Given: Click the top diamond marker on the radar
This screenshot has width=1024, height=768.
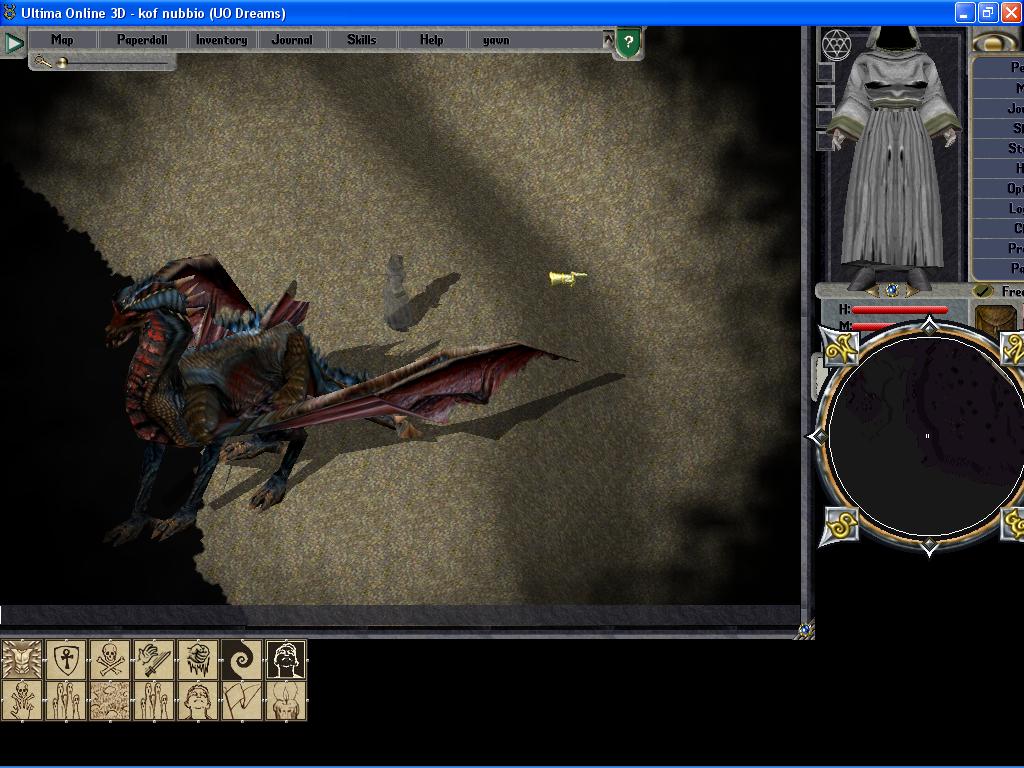Looking at the screenshot, I should [x=929, y=325].
